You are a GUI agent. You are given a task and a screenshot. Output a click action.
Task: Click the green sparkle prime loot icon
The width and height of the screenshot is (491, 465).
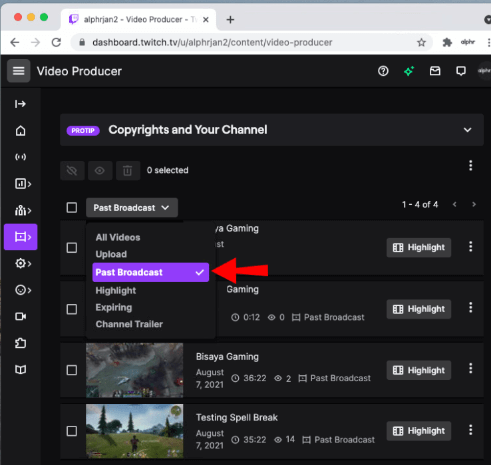[x=409, y=71]
